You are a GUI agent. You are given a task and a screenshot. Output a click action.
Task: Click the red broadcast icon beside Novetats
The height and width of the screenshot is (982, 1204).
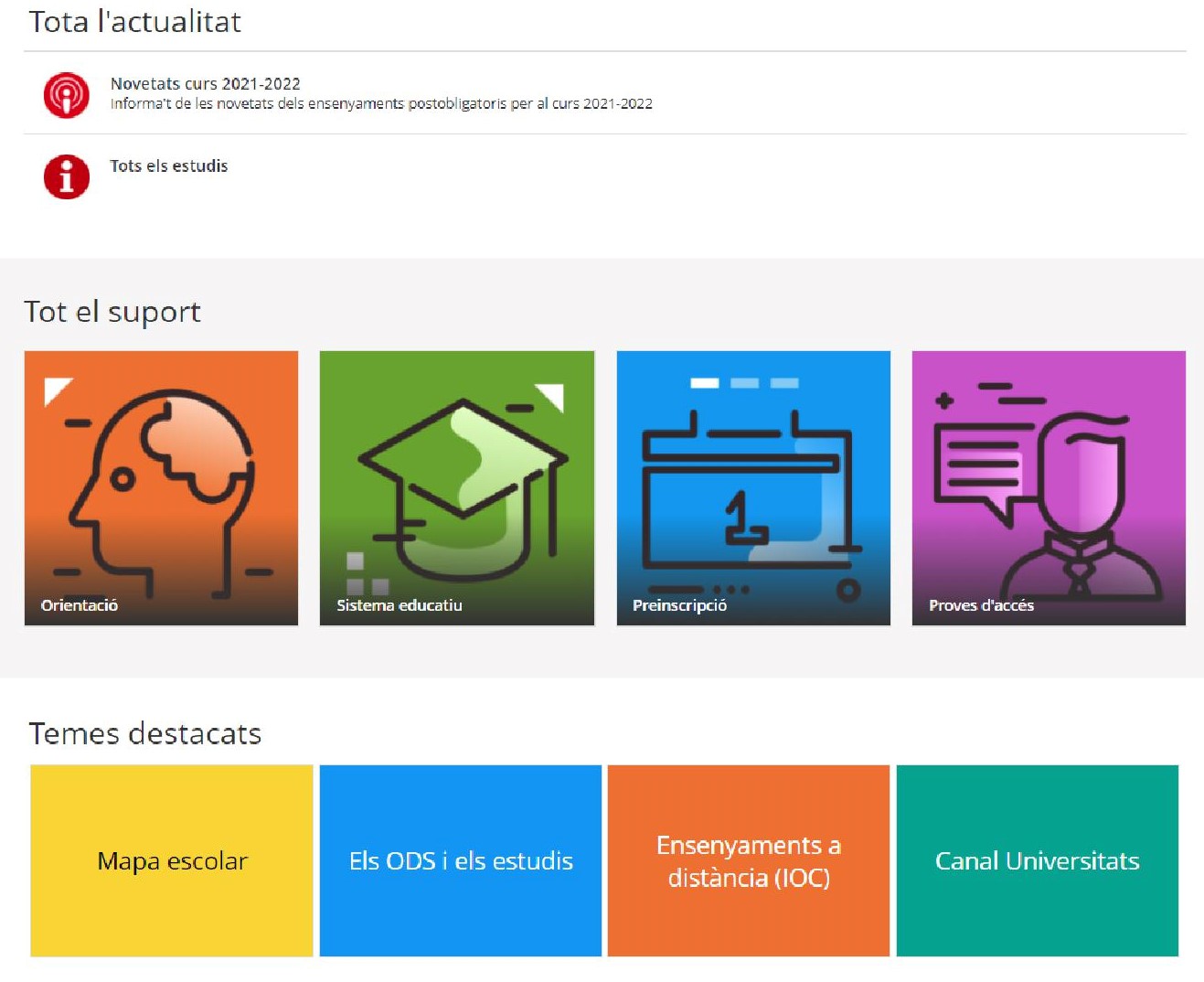tap(66, 95)
